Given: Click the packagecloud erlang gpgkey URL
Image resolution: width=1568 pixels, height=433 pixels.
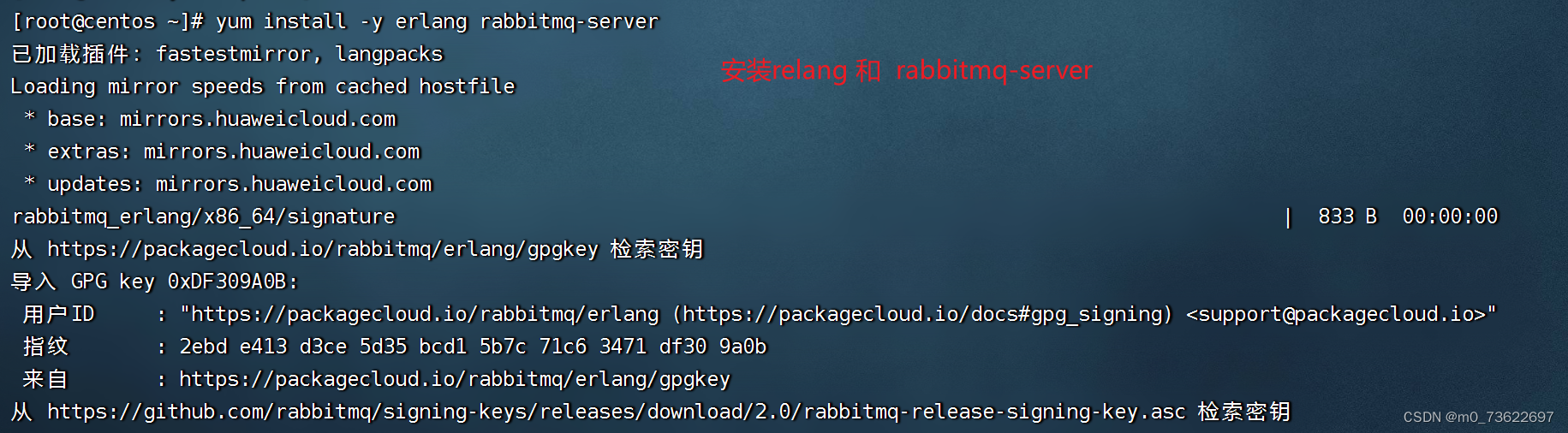Looking at the screenshot, I should tap(323, 249).
